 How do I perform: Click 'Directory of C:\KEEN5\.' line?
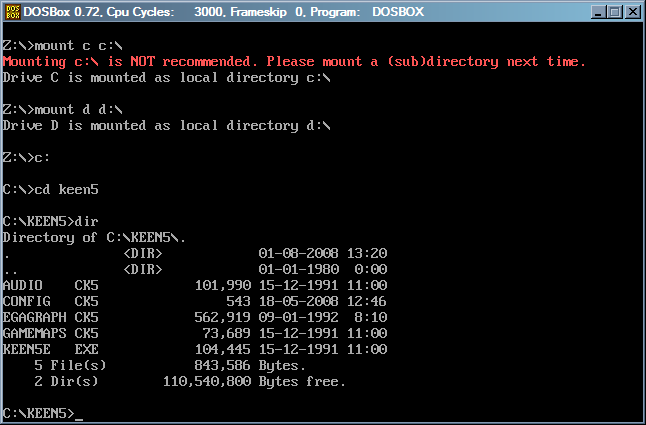click(x=94, y=238)
